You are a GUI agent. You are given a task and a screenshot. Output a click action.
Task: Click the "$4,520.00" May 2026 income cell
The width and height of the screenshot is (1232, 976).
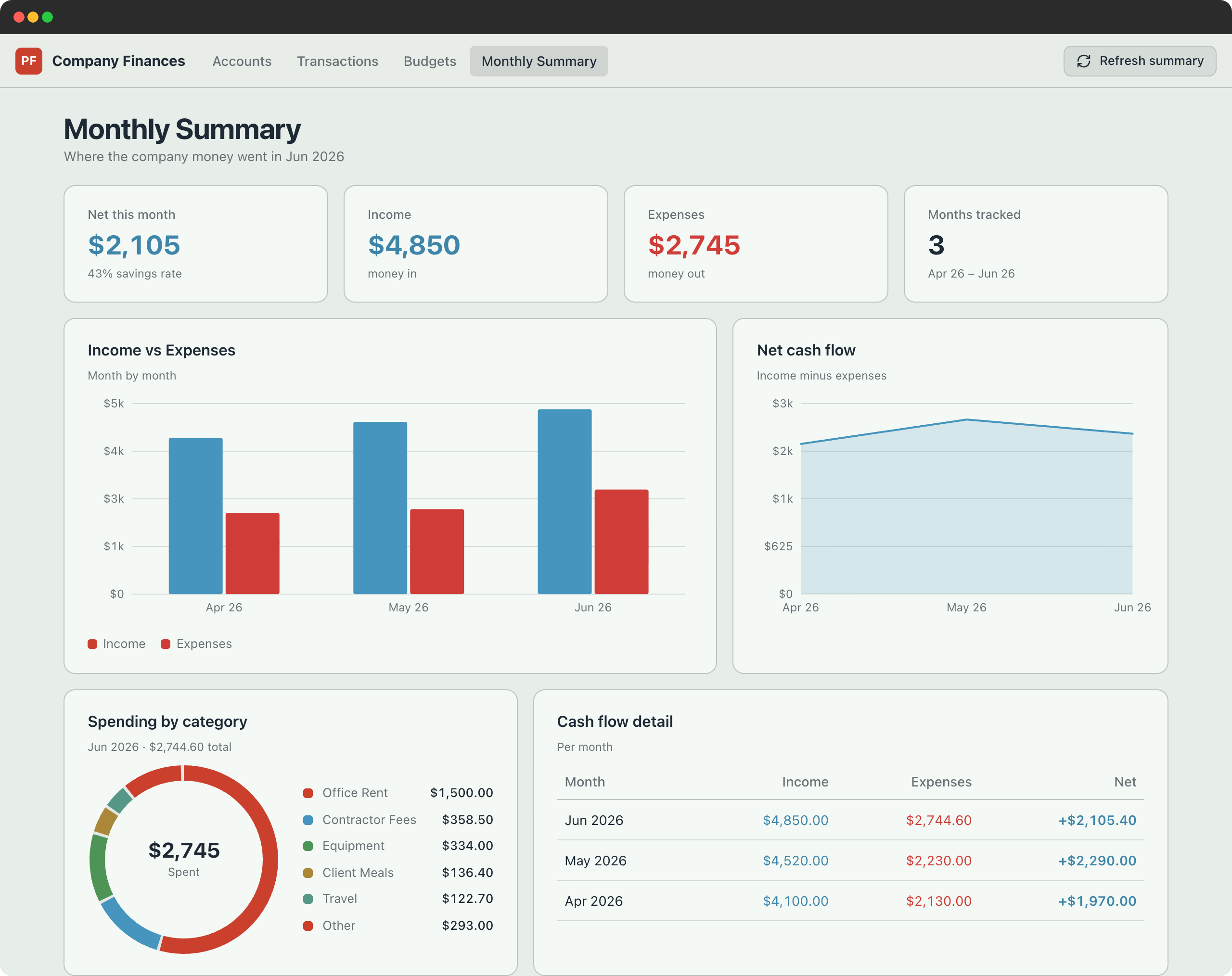click(796, 861)
